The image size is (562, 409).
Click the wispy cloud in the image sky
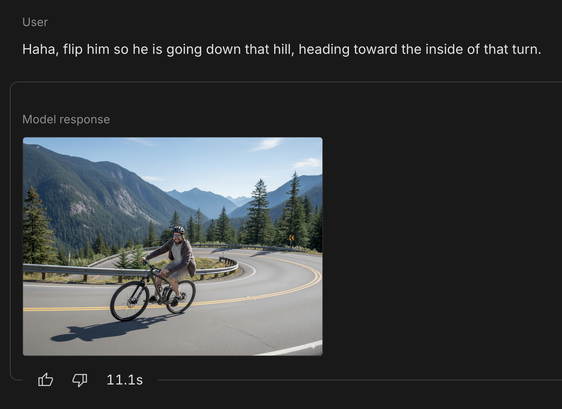point(267,144)
